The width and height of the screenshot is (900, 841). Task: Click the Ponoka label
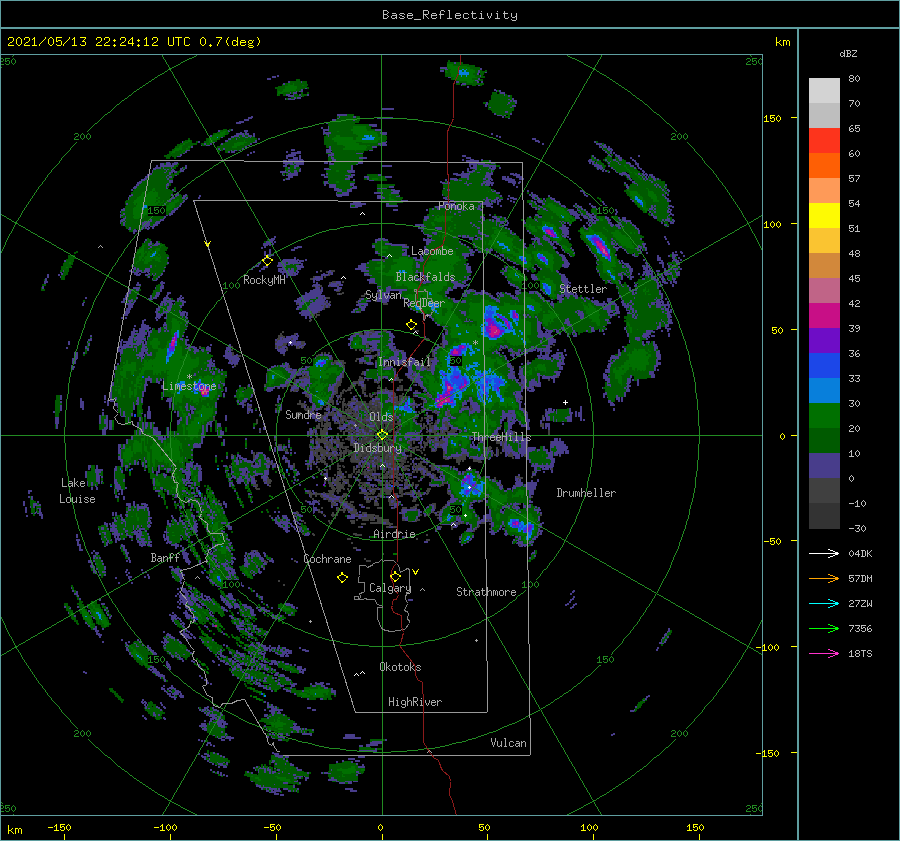tap(456, 206)
